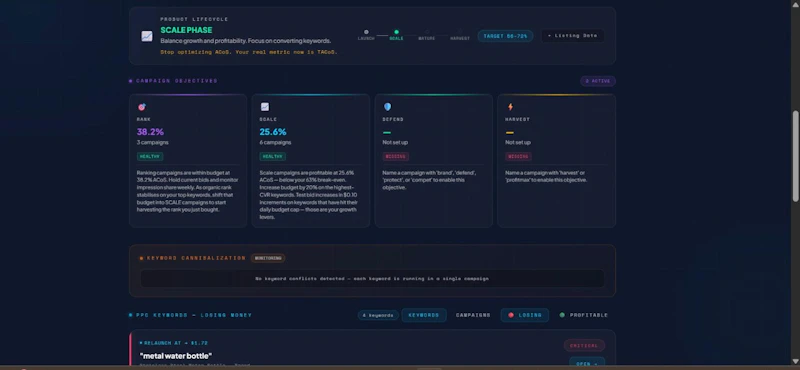Click the PPC Keywords Losing Money heading
Viewport: 800px width, 370px height.
coord(194,315)
